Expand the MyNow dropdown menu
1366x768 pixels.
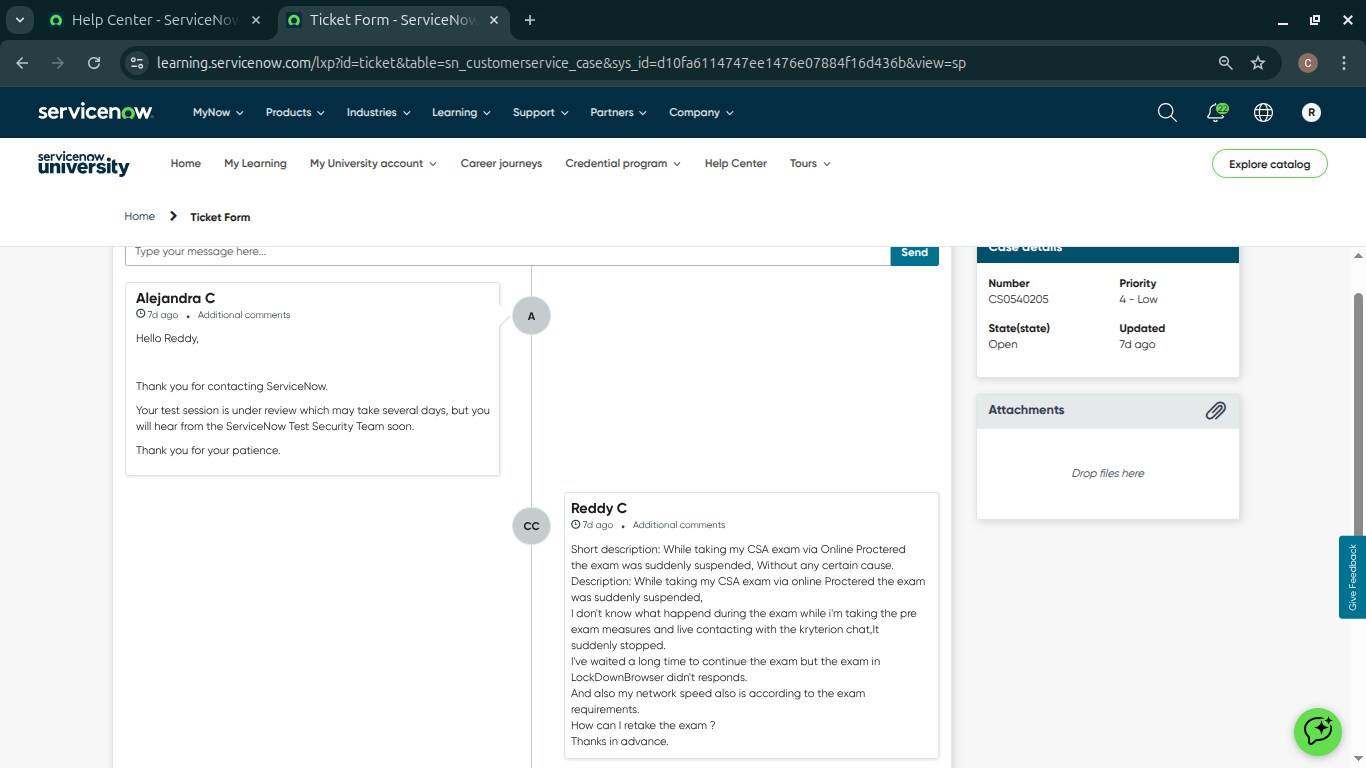click(218, 113)
